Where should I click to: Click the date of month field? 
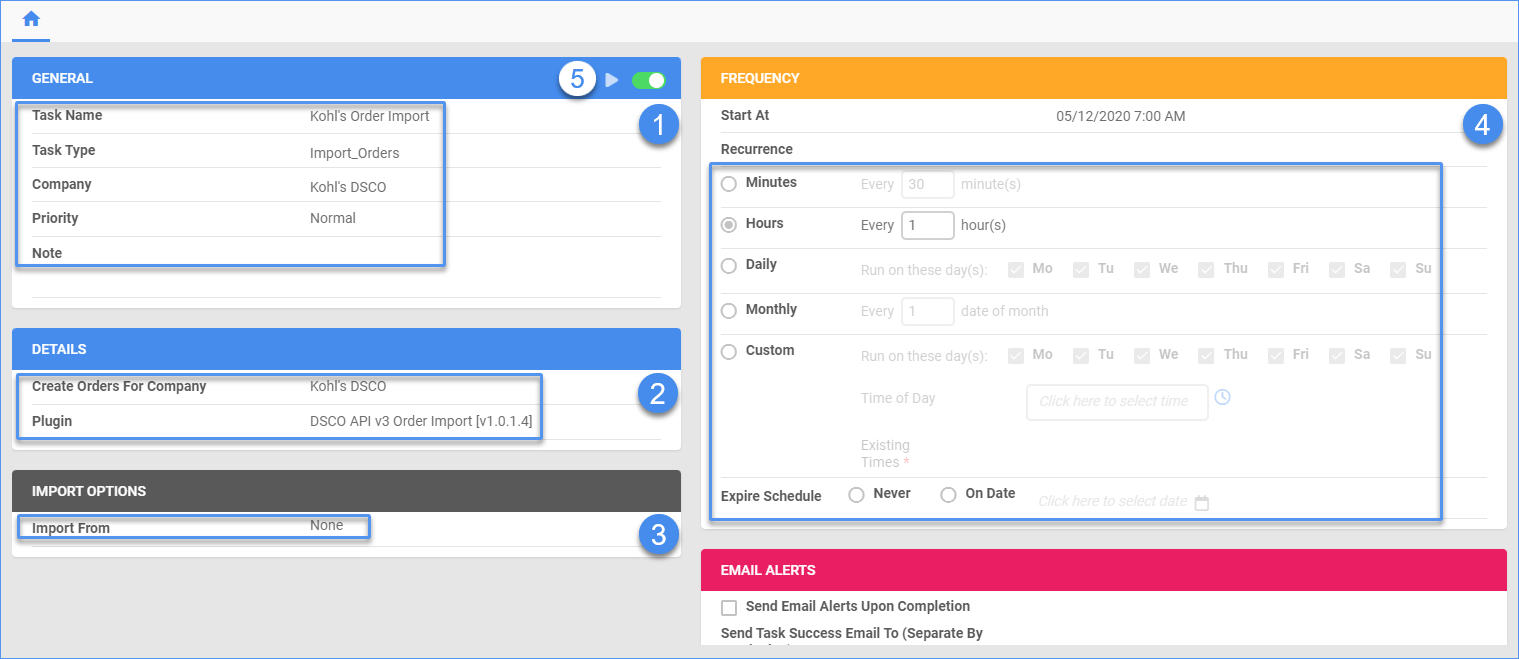coord(928,311)
